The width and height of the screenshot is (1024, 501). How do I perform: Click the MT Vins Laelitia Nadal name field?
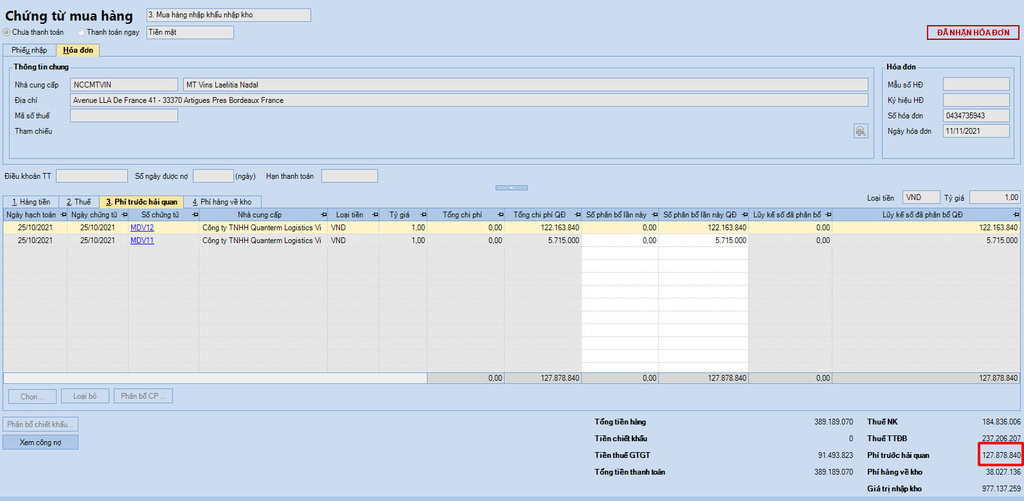[x=526, y=84]
